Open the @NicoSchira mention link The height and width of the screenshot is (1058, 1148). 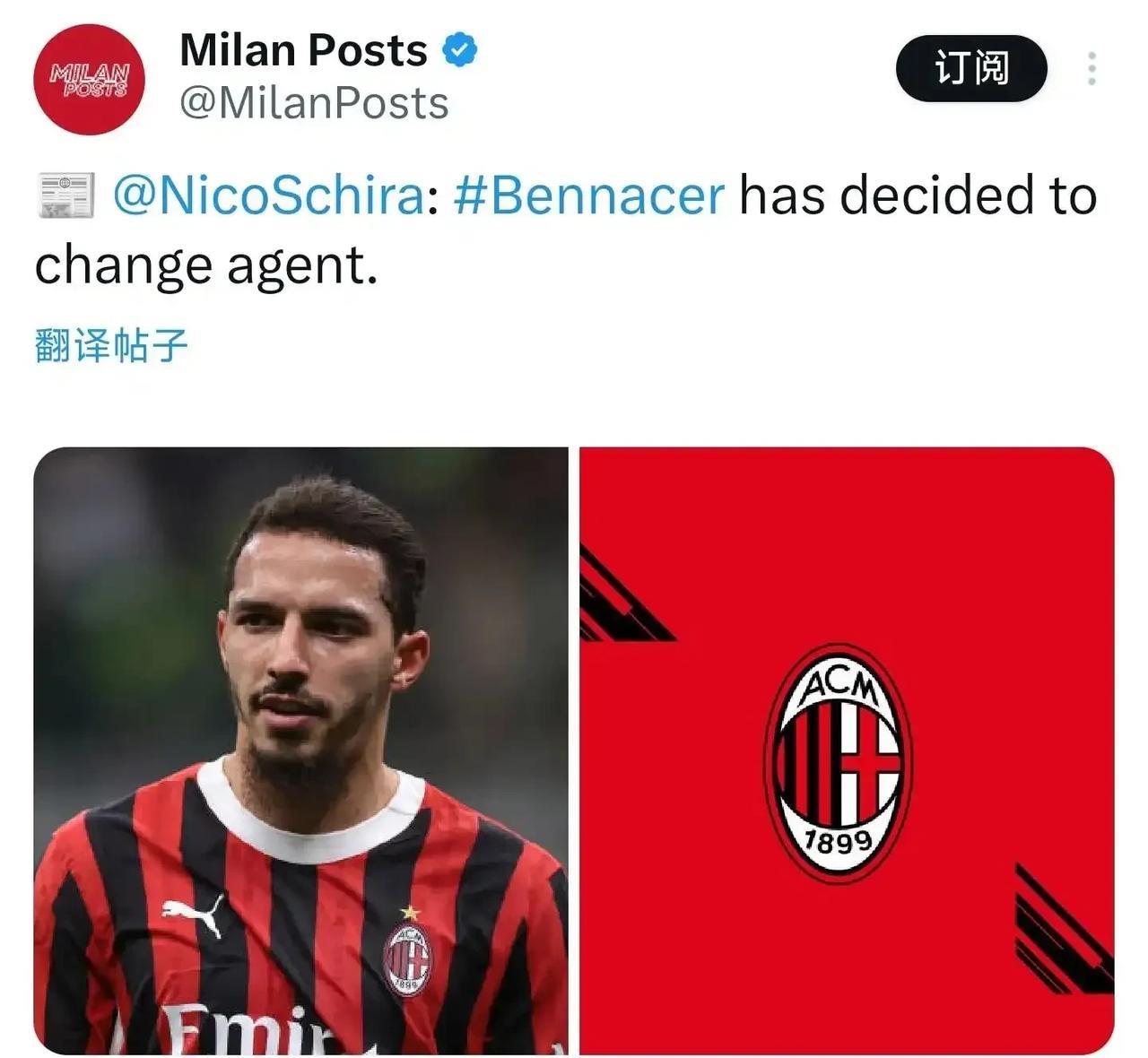click(x=269, y=195)
